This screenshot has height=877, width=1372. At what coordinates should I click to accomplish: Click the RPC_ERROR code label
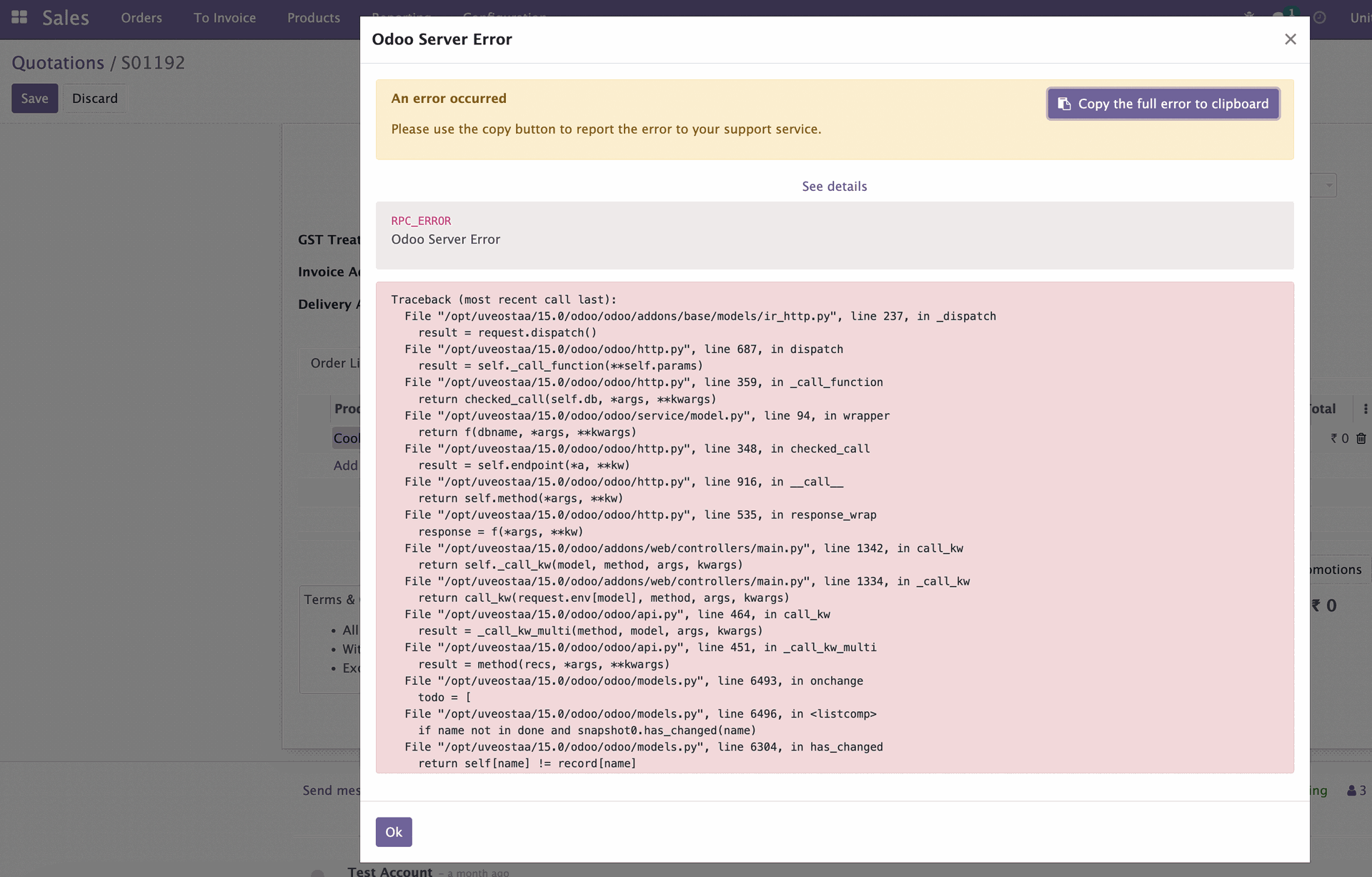click(x=421, y=221)
